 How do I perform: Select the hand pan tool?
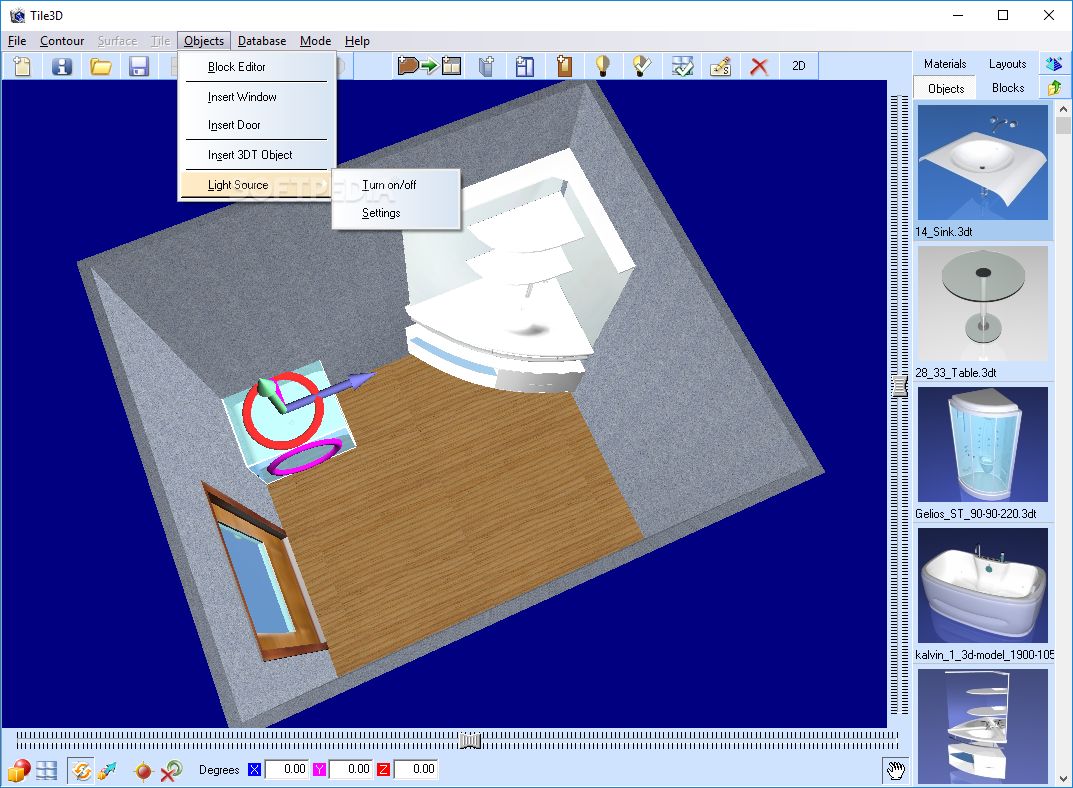tap(896, 770)
